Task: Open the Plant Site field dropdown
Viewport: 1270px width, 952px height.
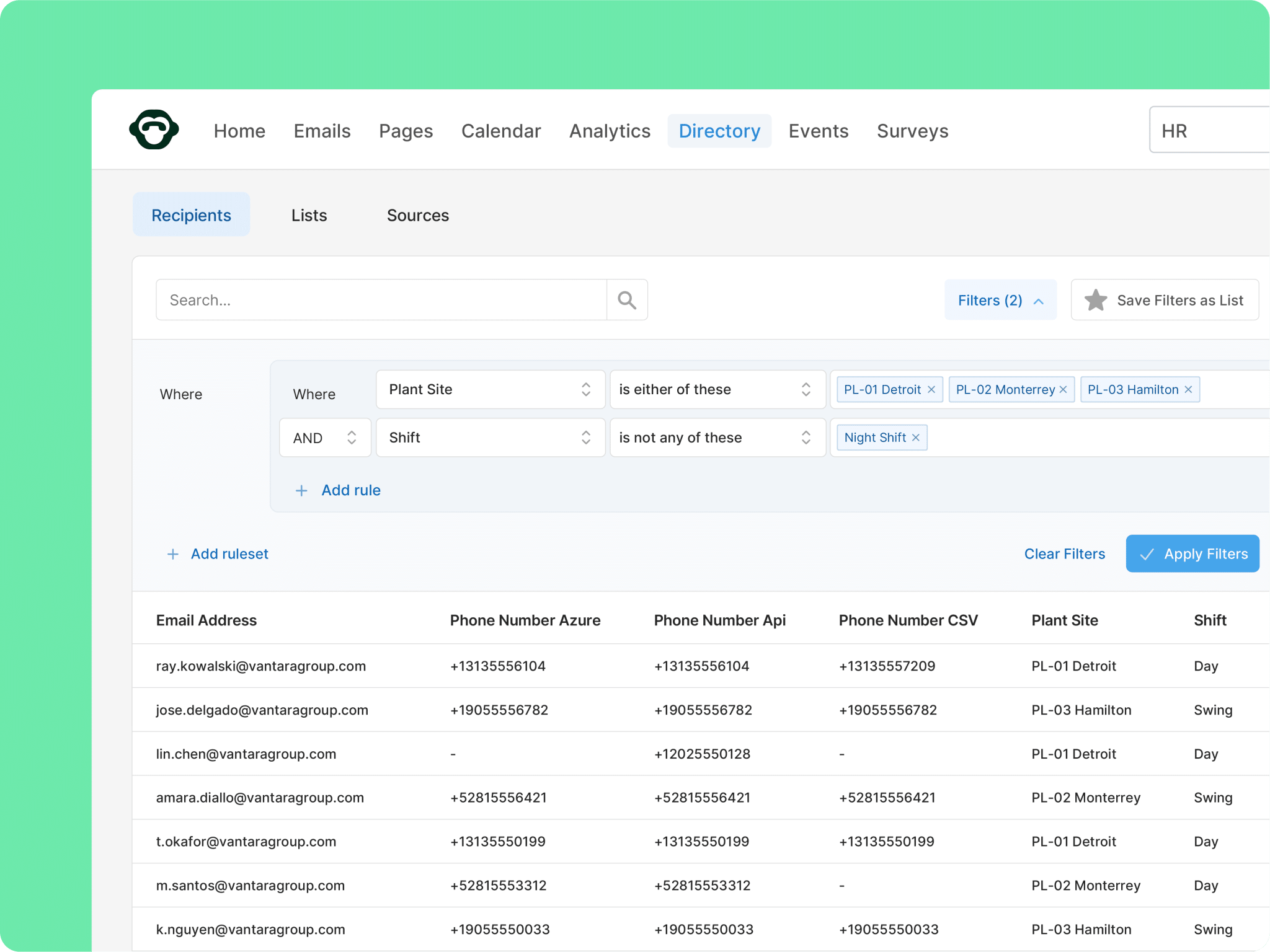Action: click(x=491, y=389)
